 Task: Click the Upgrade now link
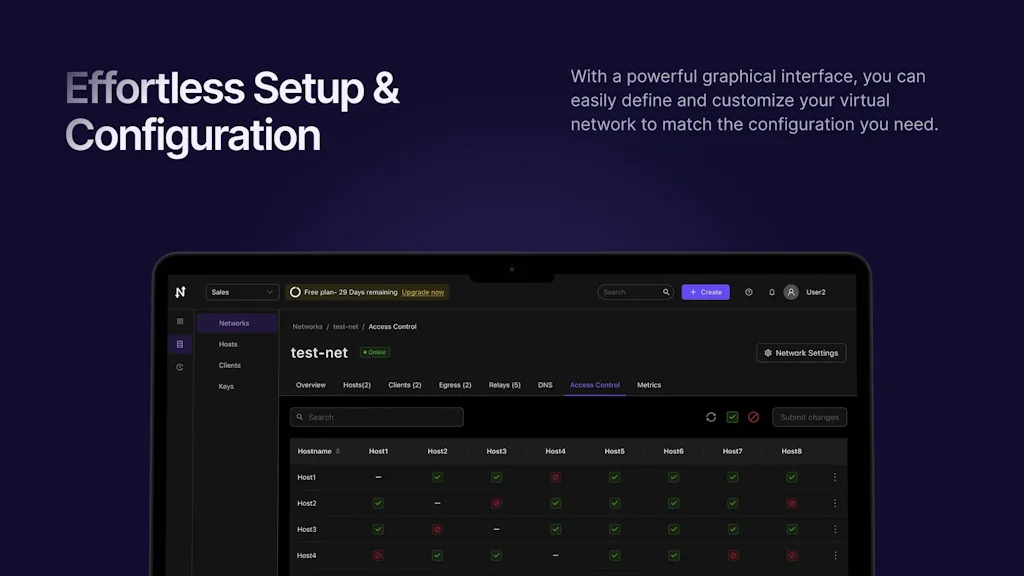[423, 292]
